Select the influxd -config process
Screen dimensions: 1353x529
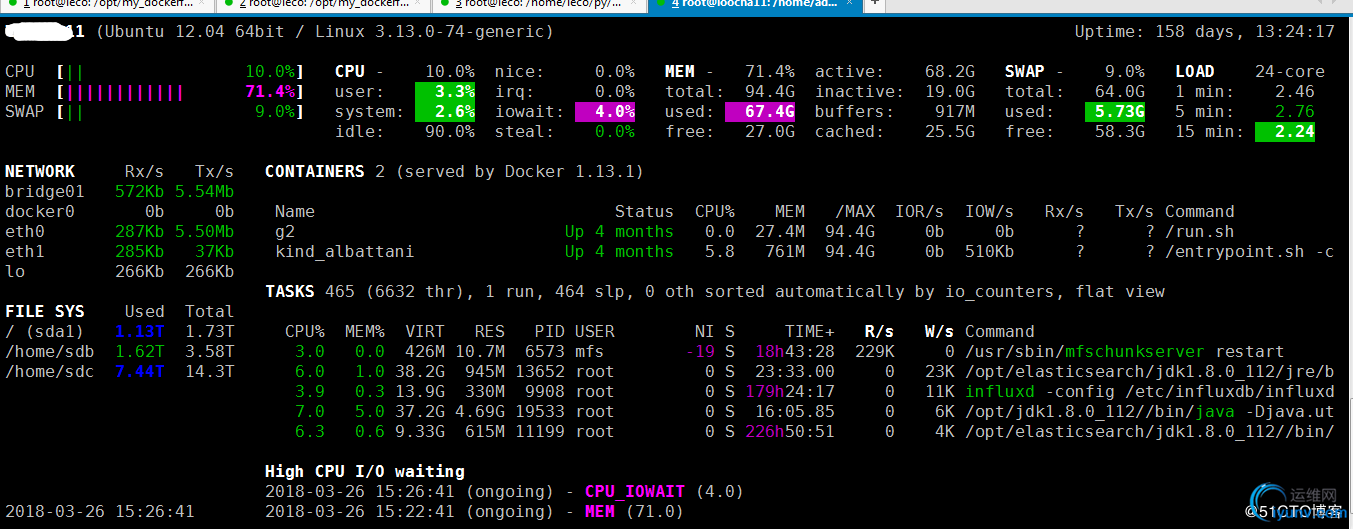810,392
